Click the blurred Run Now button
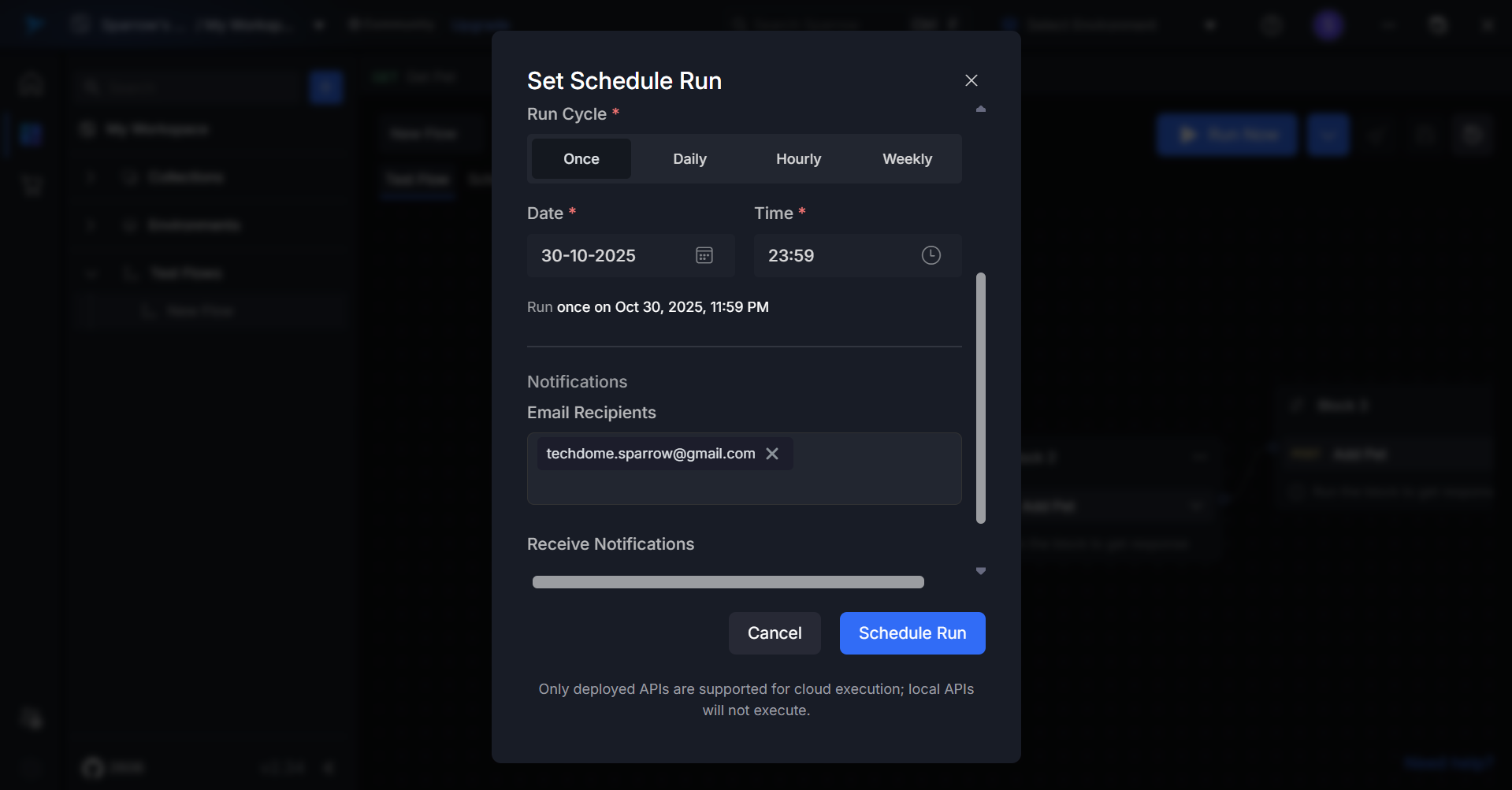The width and height of the screenshot is (1512, 790). tap(1226, 135)
